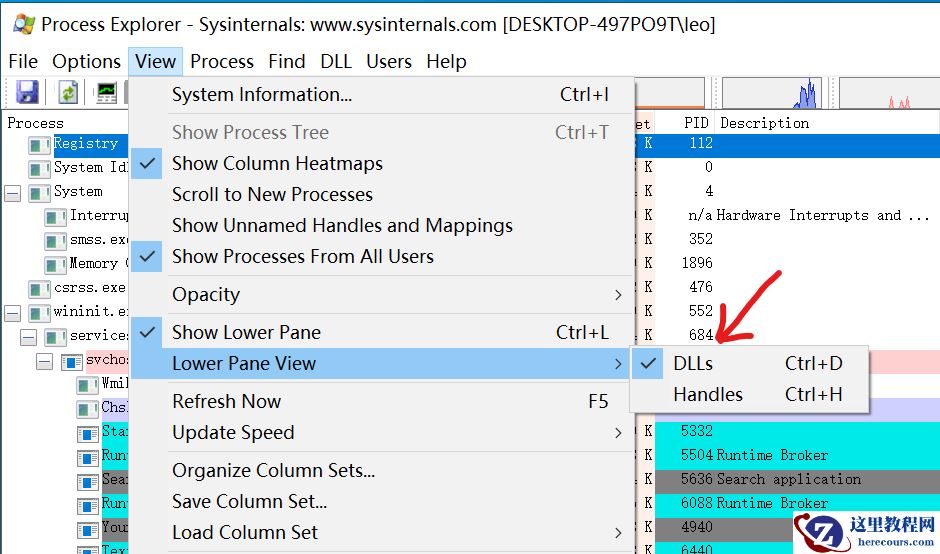The image size is (940, 554).
Task: Open the Options menu
Action: pos(86,61)
